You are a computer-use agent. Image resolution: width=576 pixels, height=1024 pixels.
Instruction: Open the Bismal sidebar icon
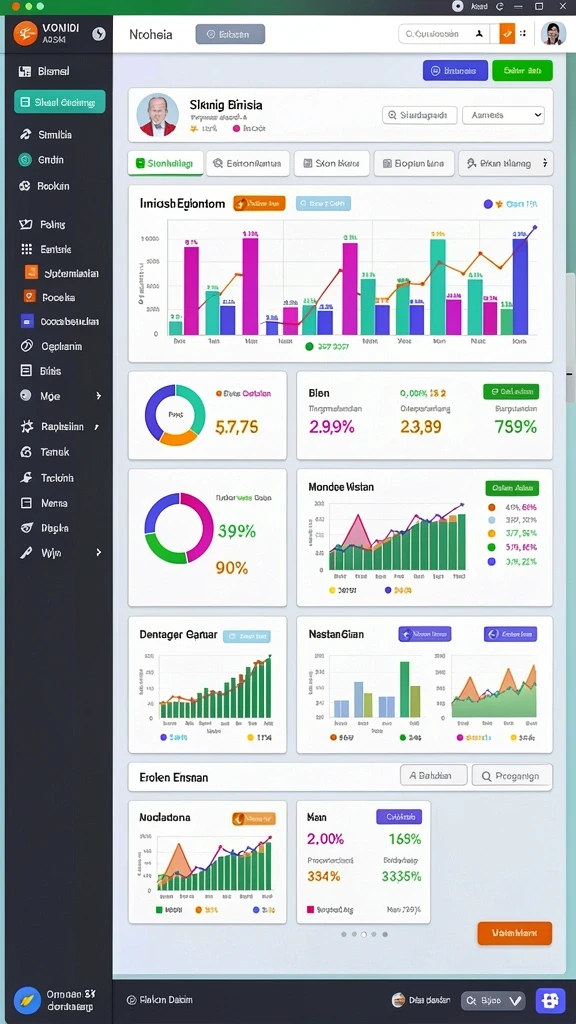tap(25, 71)
